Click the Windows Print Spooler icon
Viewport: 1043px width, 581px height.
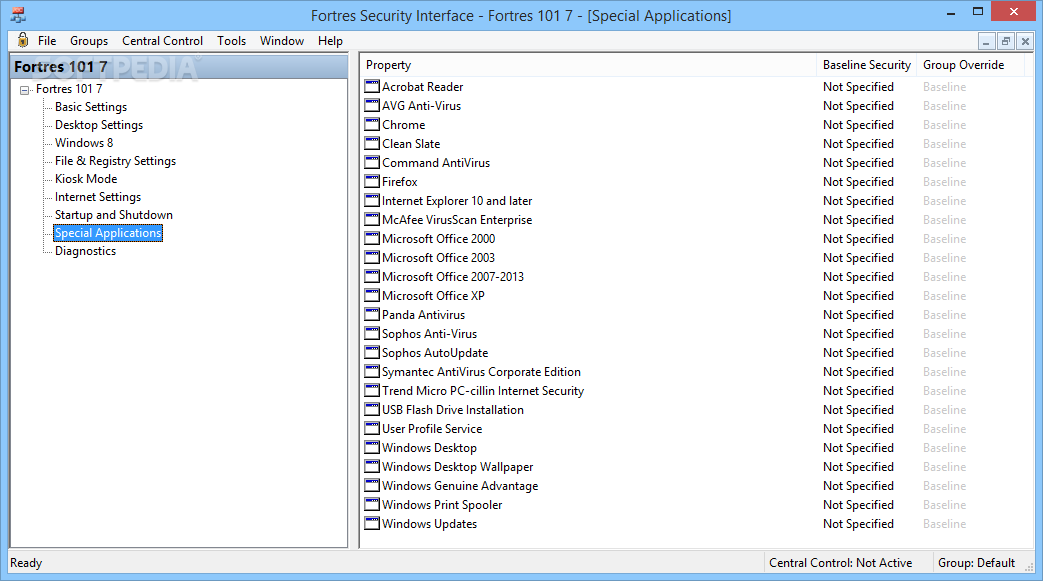(372, 504)
